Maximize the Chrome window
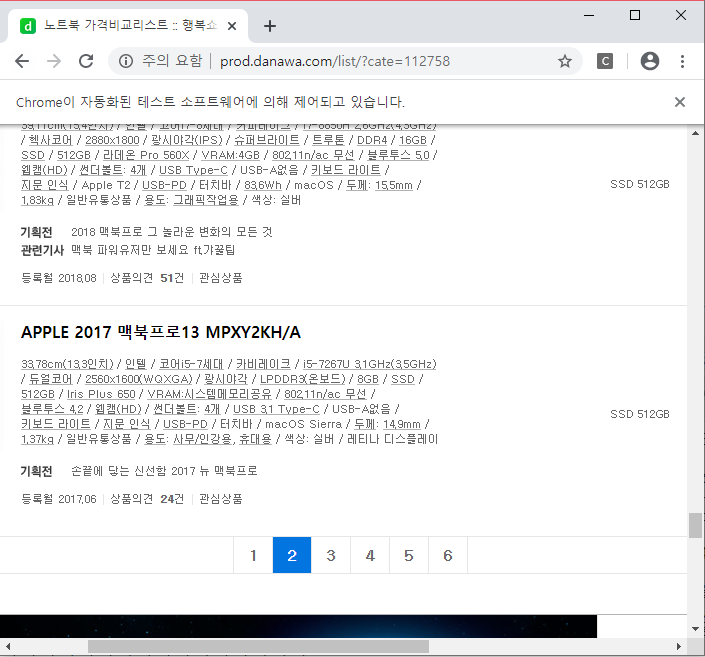The width and height of the screenshot is (705, 657). click(635, 15)
